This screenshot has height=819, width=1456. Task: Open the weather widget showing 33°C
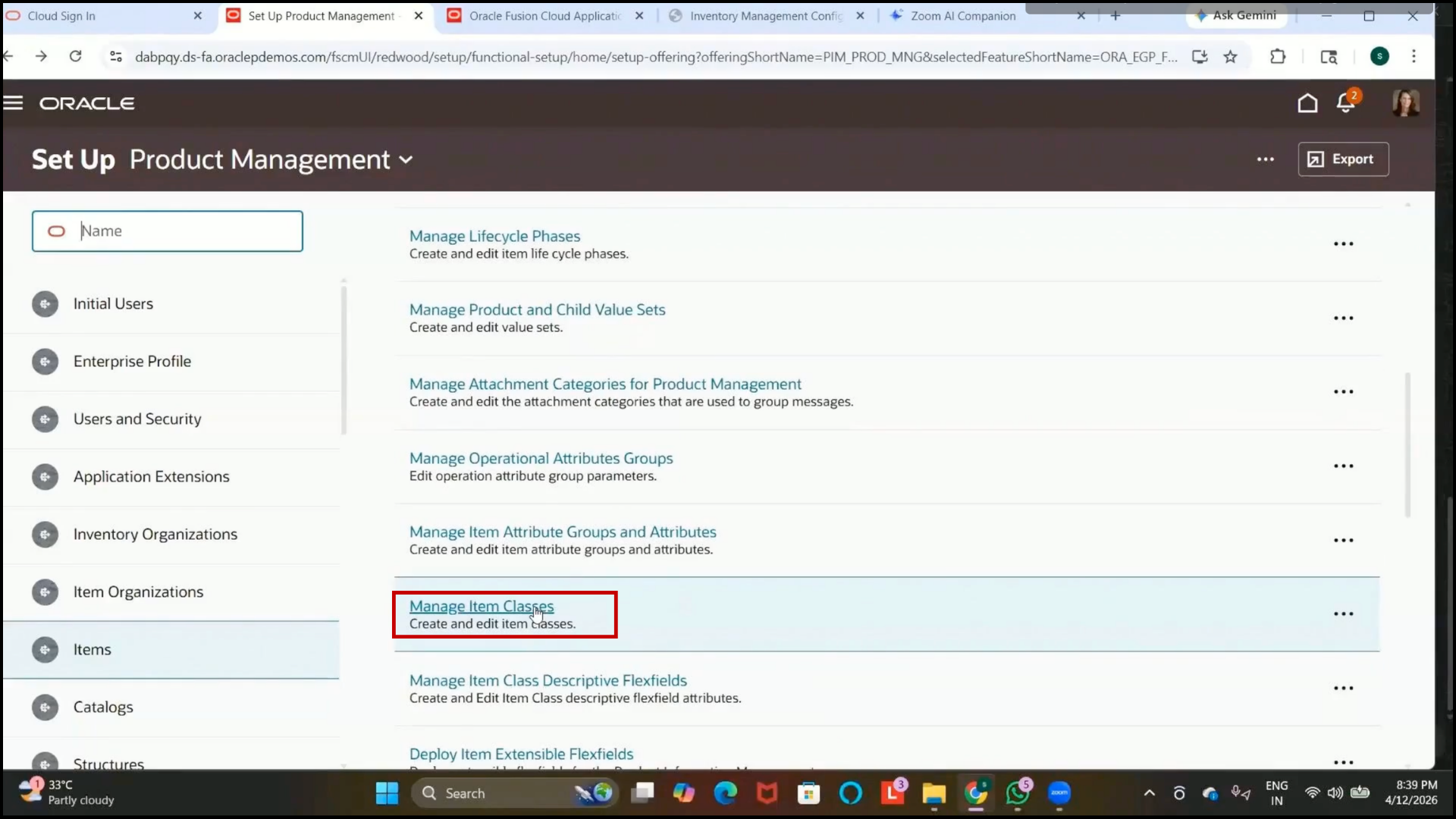click(x=67, y=792)
